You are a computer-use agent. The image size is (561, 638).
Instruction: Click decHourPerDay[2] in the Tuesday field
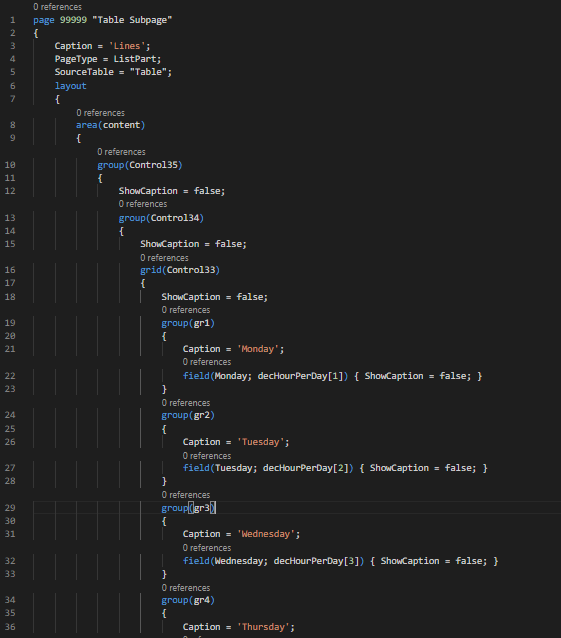point(306,468)
